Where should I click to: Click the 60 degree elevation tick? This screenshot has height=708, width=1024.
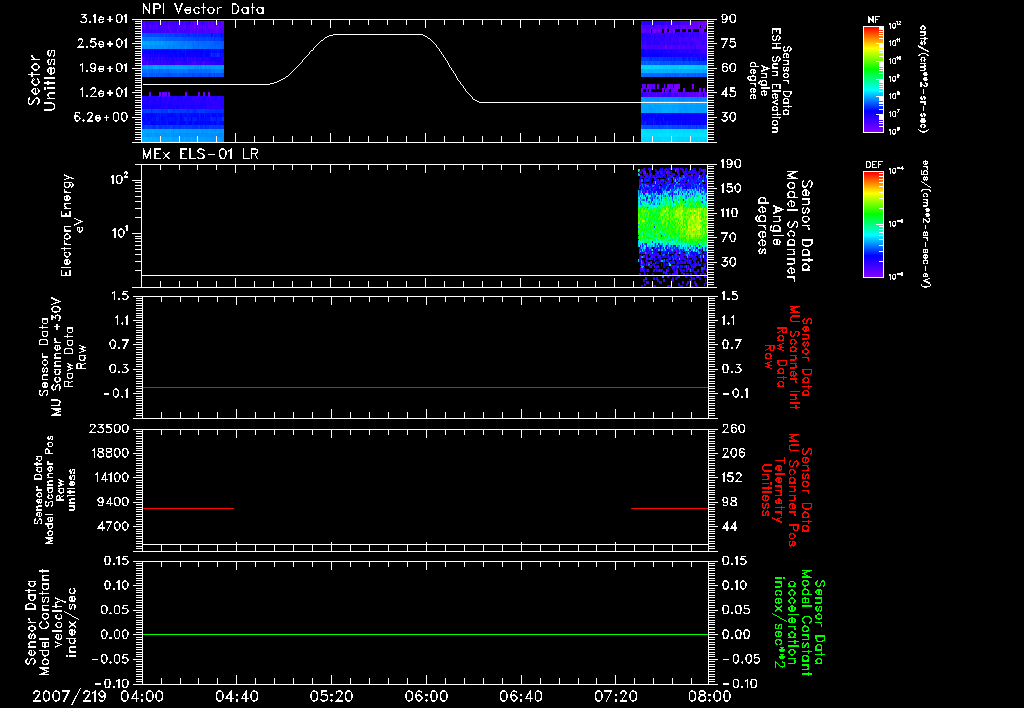tap(729, 68)
